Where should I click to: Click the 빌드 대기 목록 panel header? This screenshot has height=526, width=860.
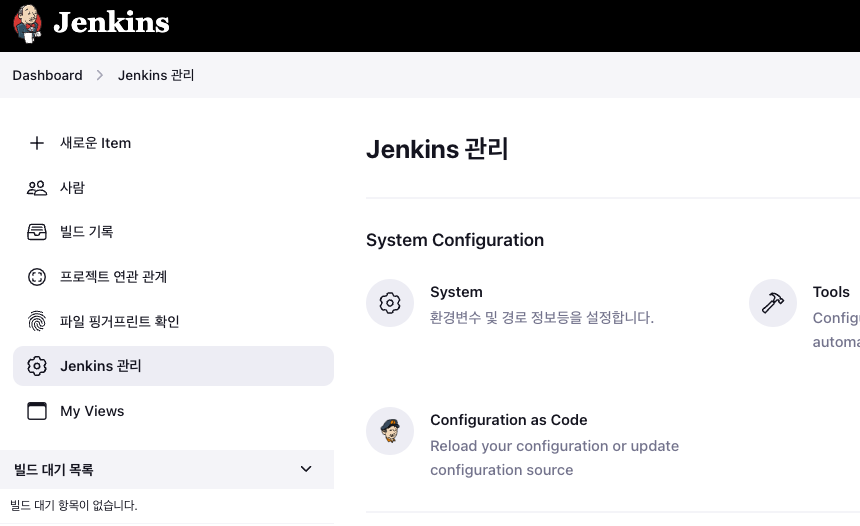(167, 470)
